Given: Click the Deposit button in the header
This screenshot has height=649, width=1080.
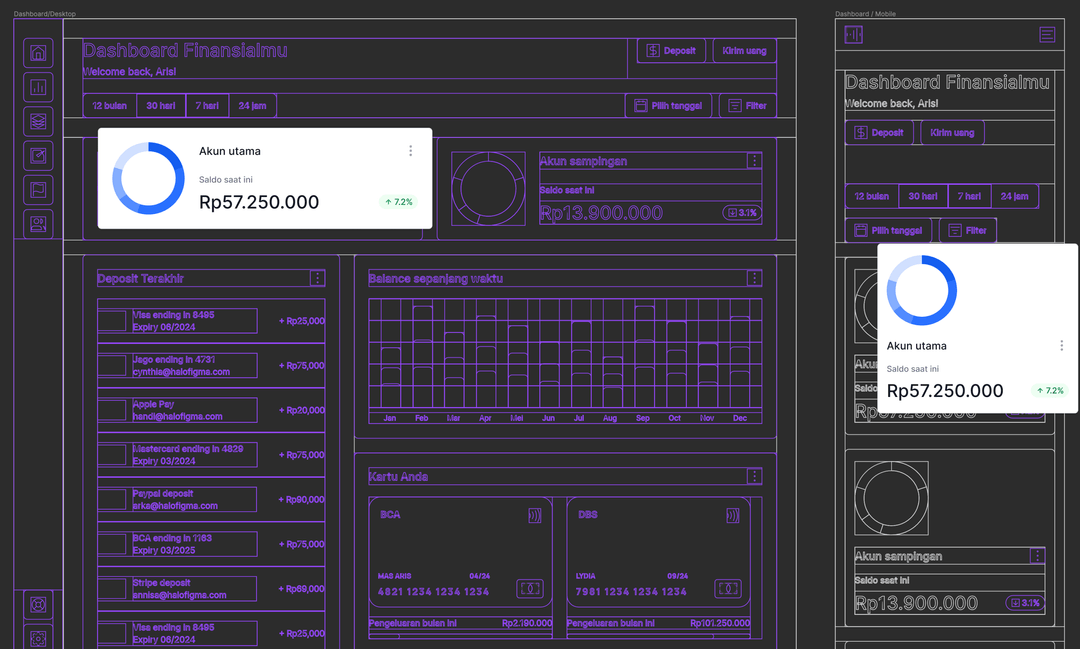Looking at the screenshot, I should coord(670,50).
